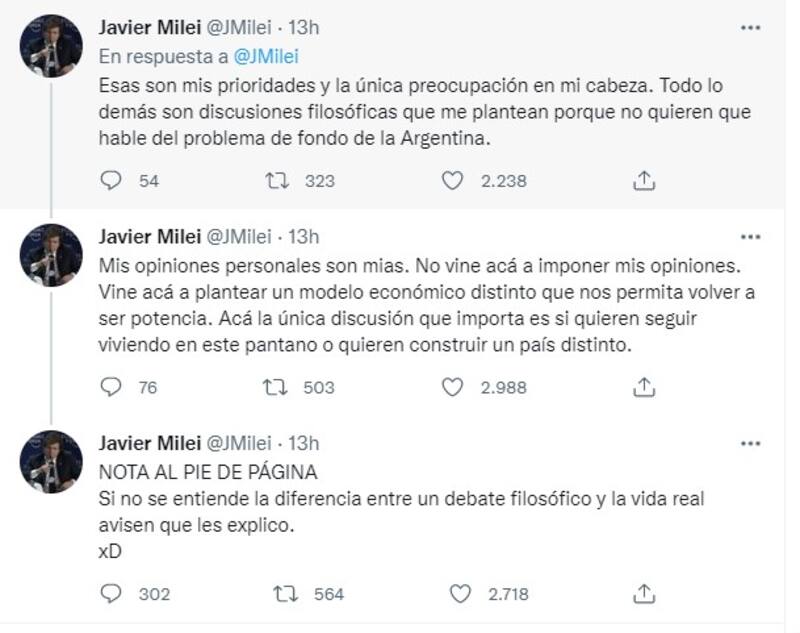This screenshot has width=800, height=633.
Task: Open Javier Milei profile name in second tweet
Action: 148,236
